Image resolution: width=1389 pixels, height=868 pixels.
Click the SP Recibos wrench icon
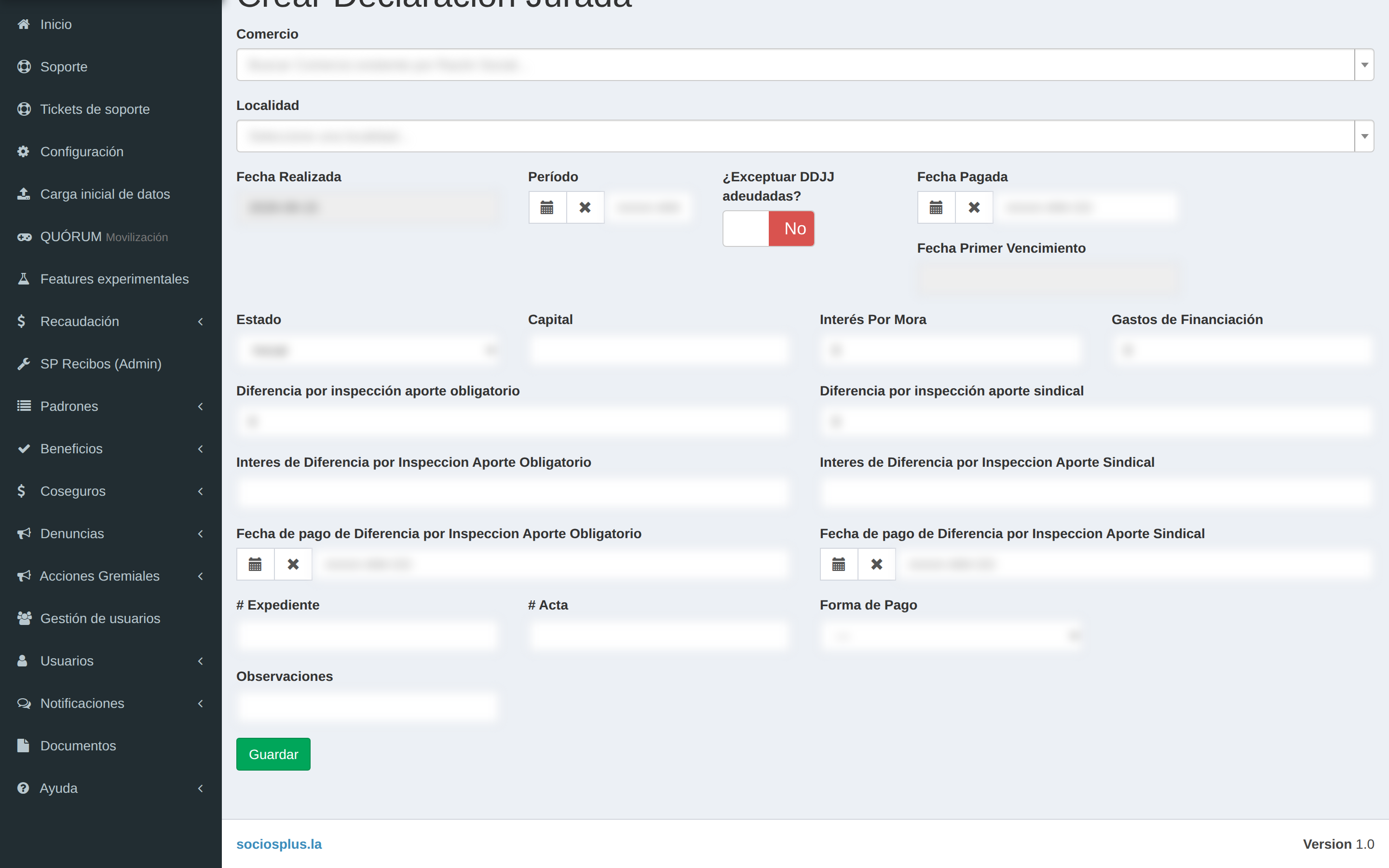[24, 364]
